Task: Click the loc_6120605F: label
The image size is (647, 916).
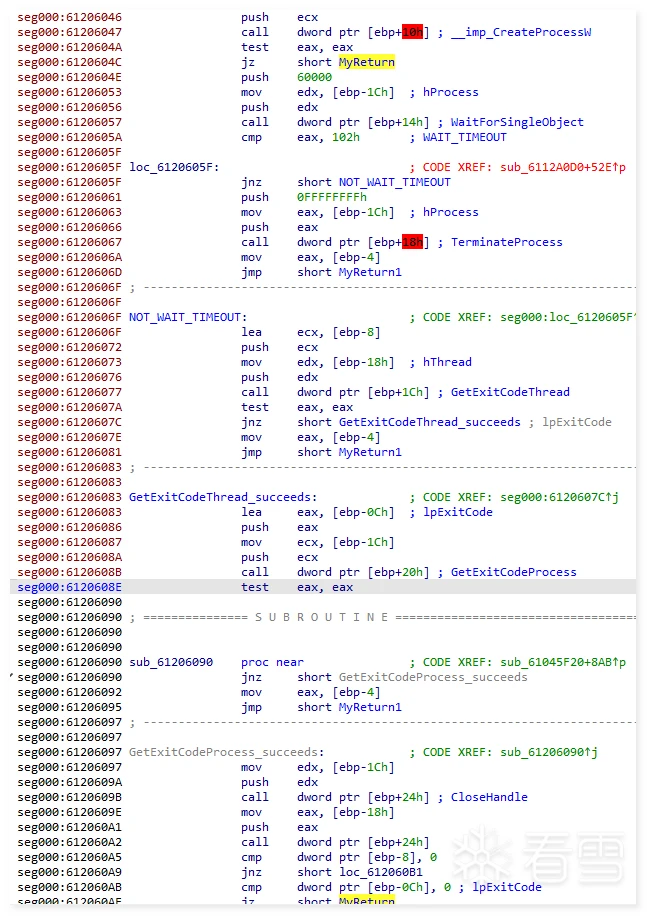Action: point(174,167)
